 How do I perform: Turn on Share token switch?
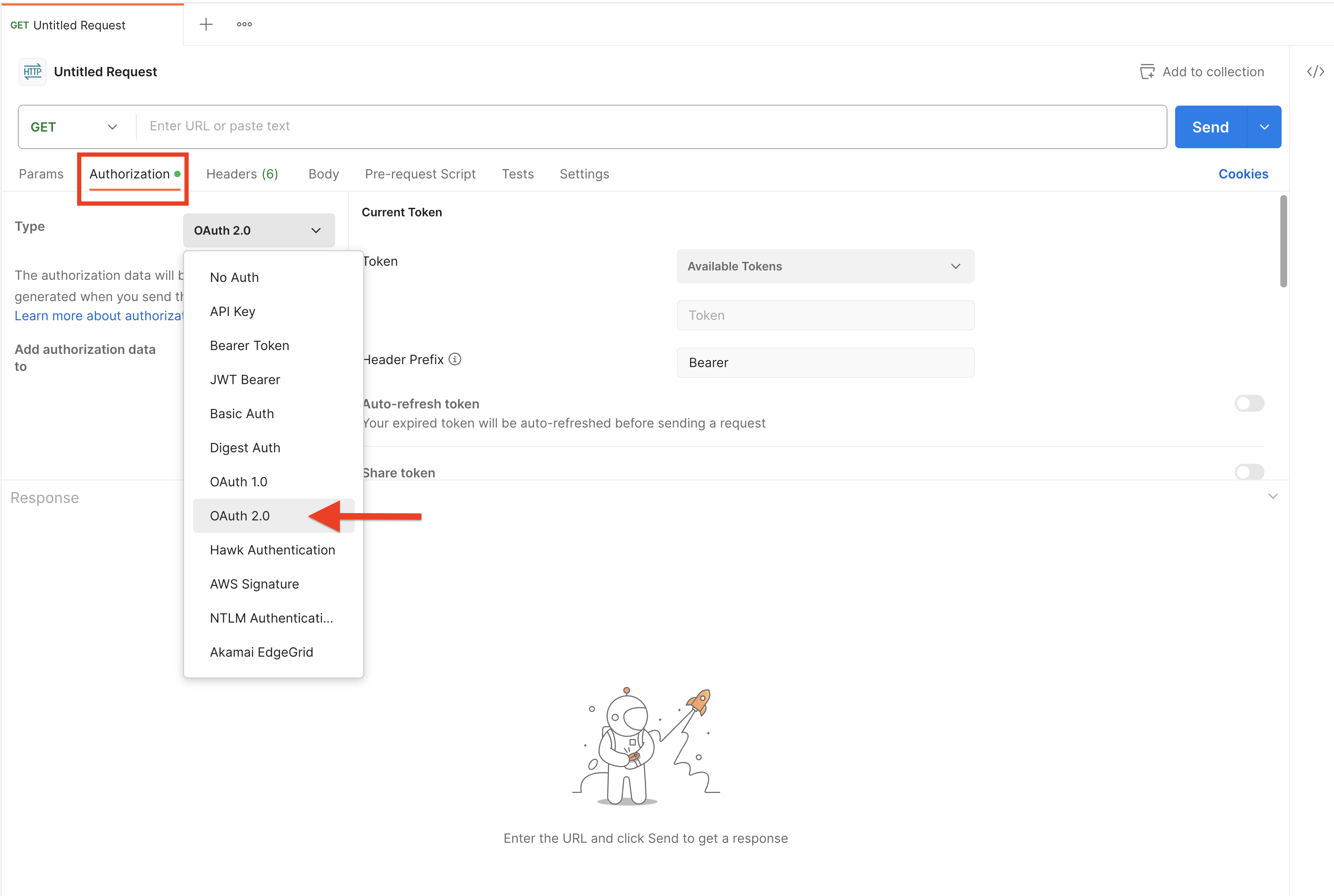coord(1249,472)
